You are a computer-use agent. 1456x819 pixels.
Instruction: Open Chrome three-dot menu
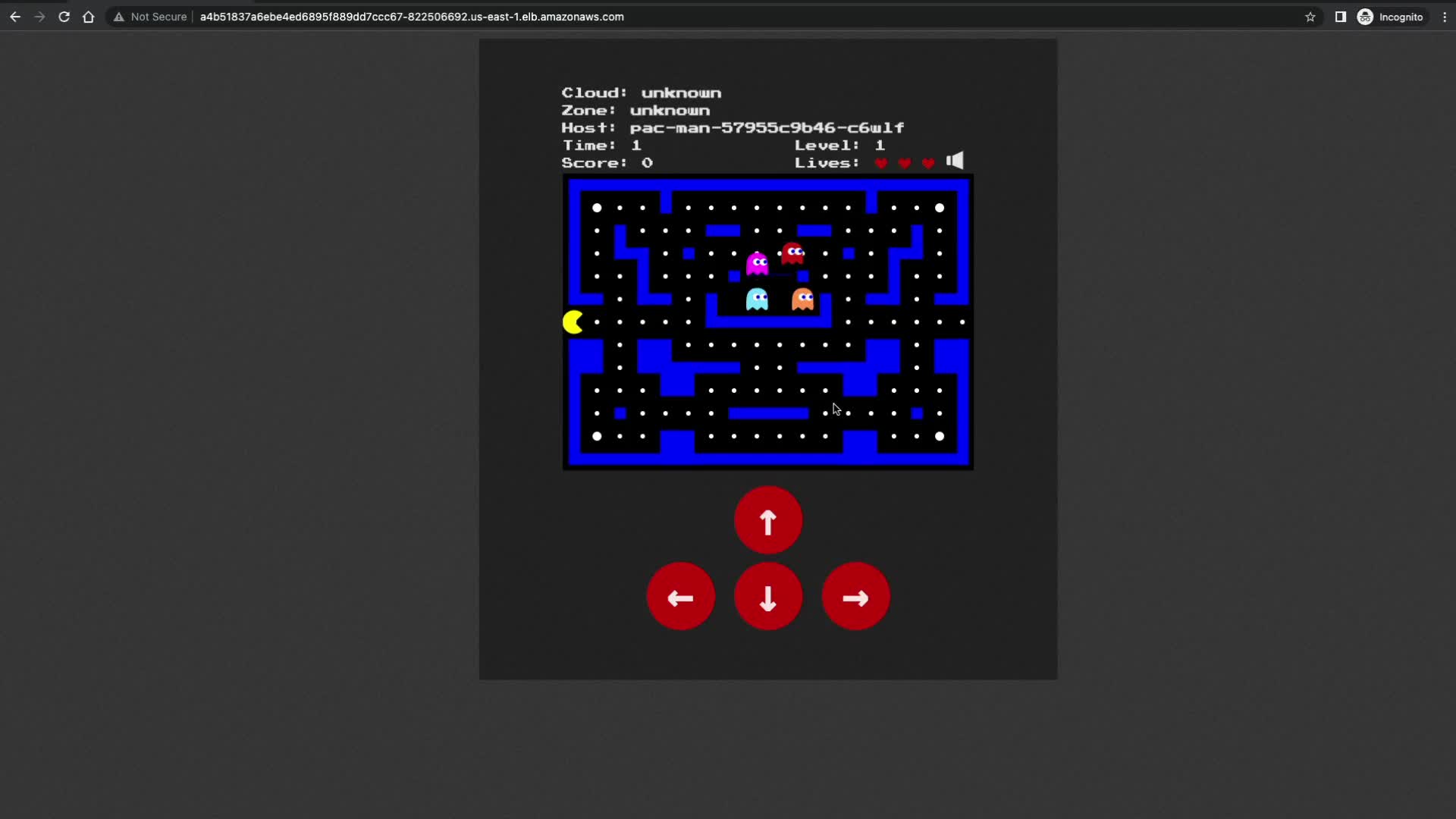(x=1445, y=17)
